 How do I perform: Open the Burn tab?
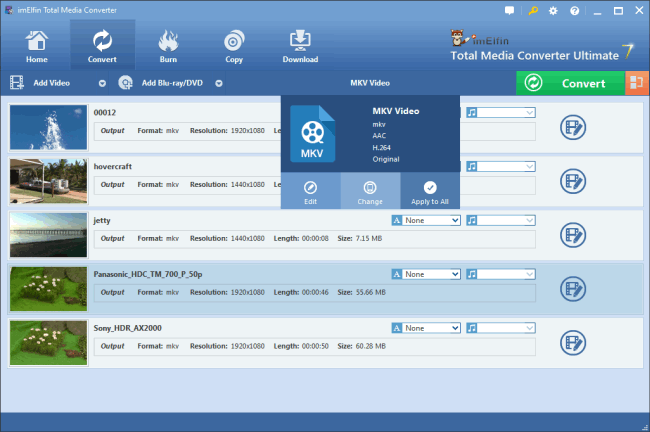[168, 46]
